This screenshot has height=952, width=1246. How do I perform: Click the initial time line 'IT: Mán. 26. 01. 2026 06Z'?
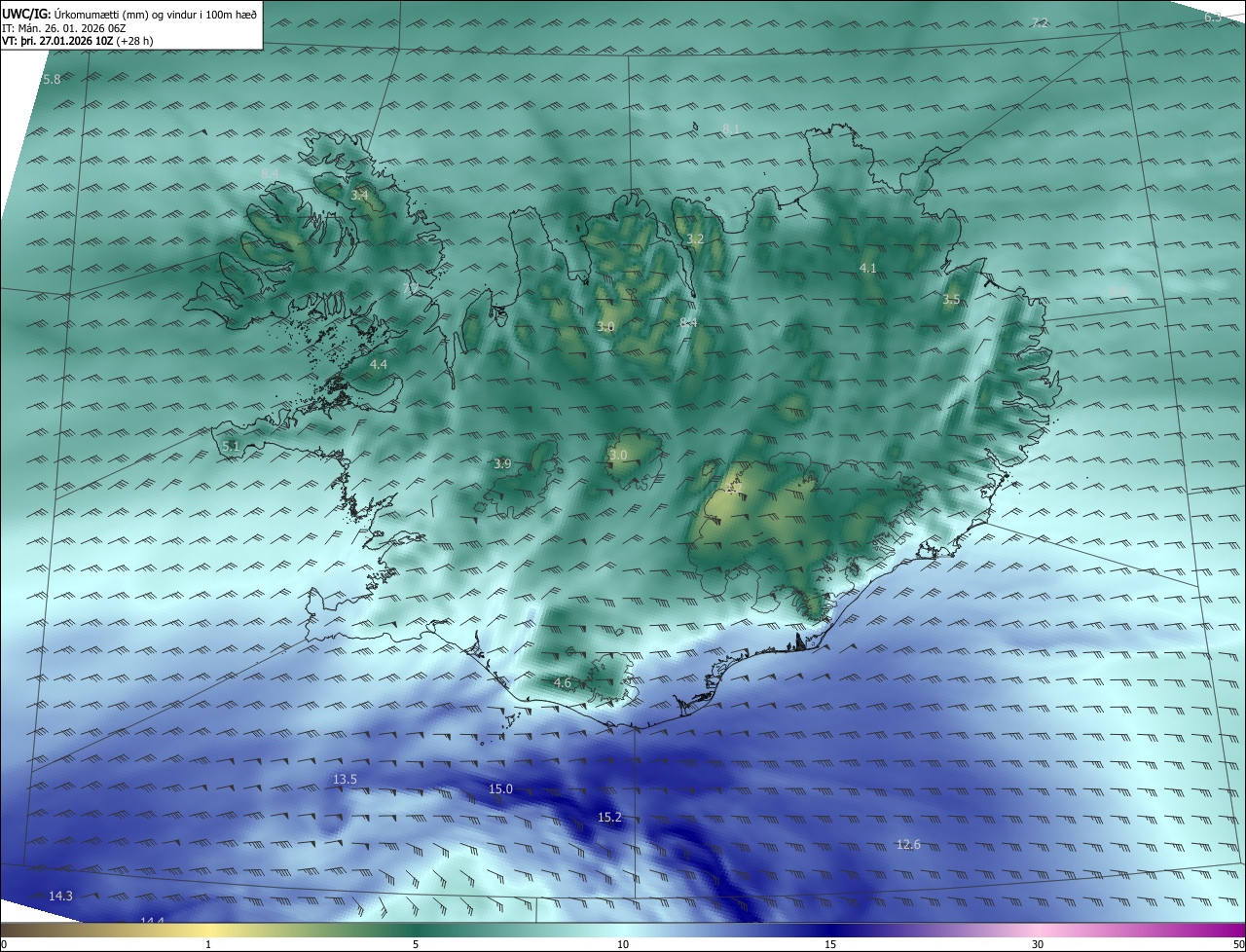(65, 27)
